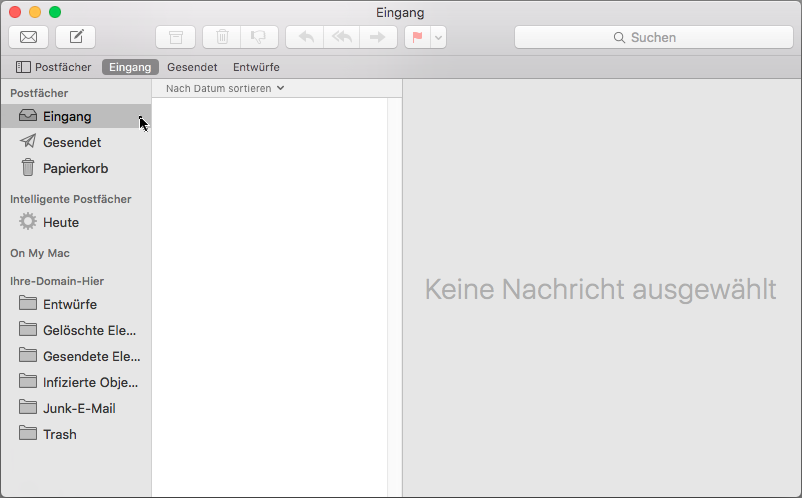Click the Forward arrow icon
The image size is (802, 498).
(377, 37)
